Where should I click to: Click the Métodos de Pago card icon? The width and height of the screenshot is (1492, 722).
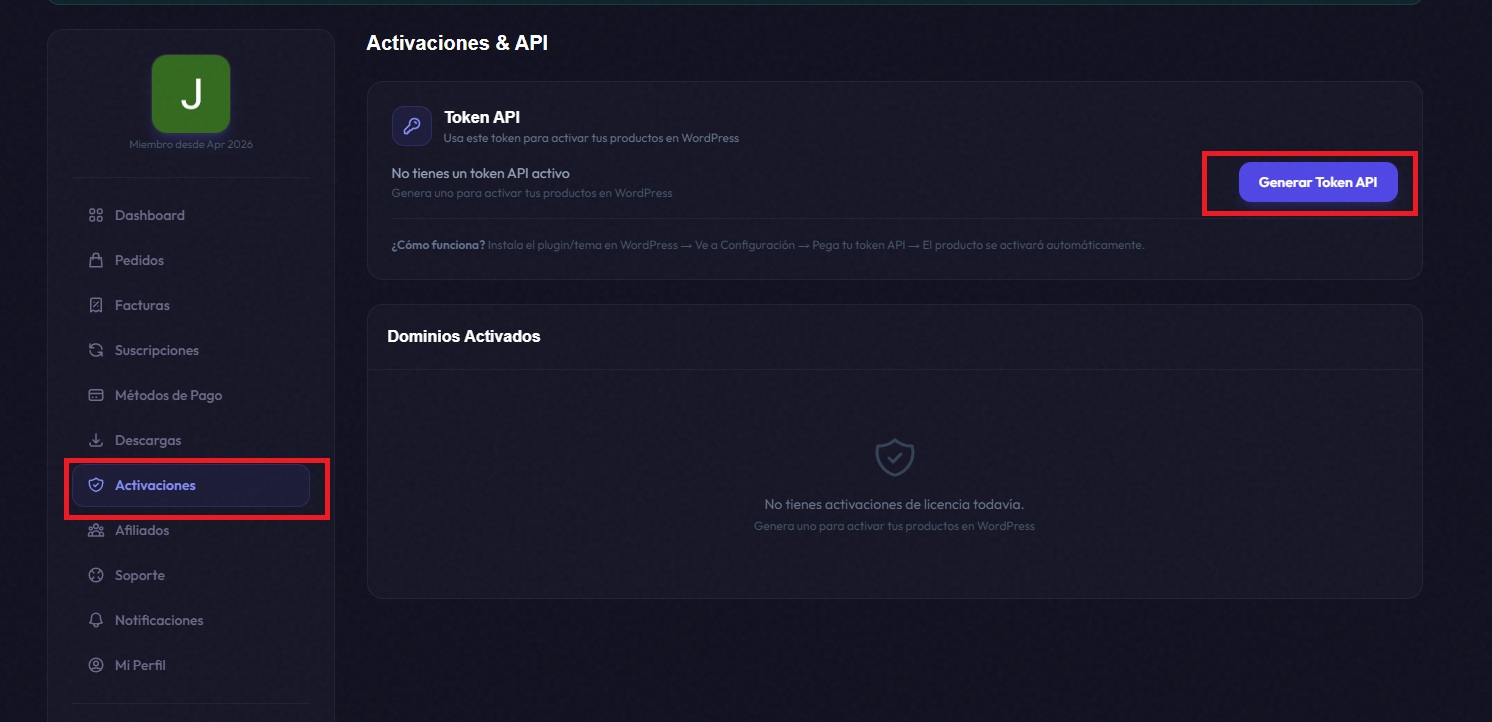coord(96,395)
